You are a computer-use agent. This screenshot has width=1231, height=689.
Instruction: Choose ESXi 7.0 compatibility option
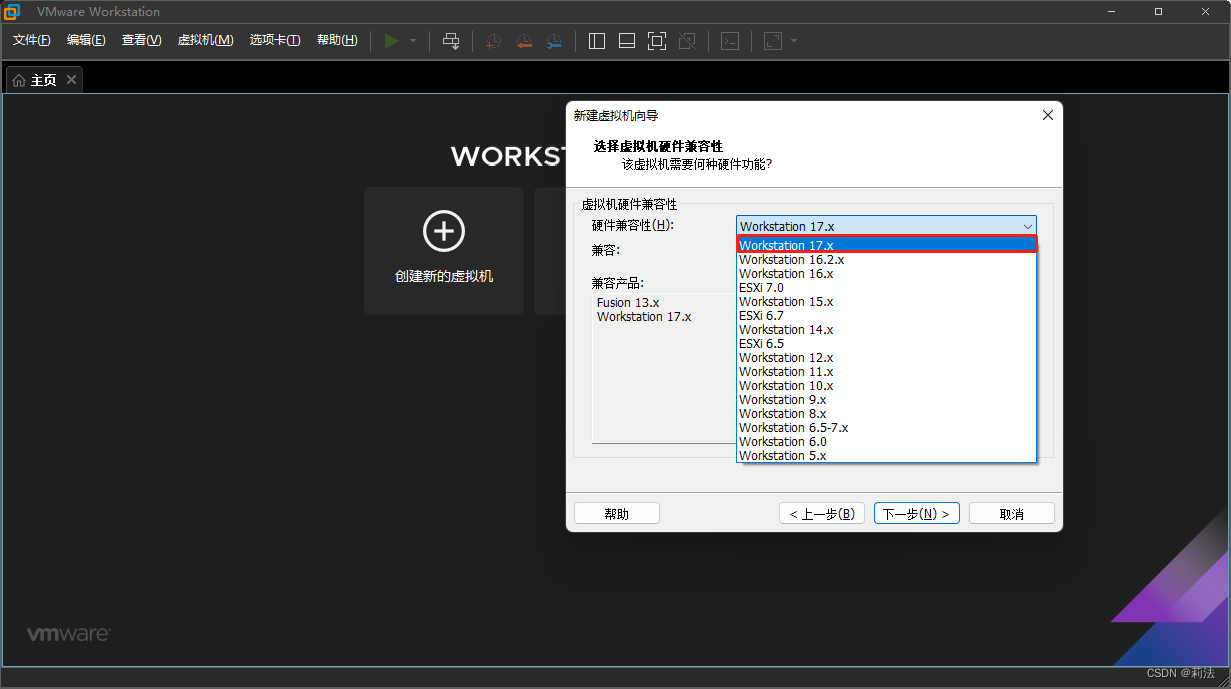tap(886, 287)
